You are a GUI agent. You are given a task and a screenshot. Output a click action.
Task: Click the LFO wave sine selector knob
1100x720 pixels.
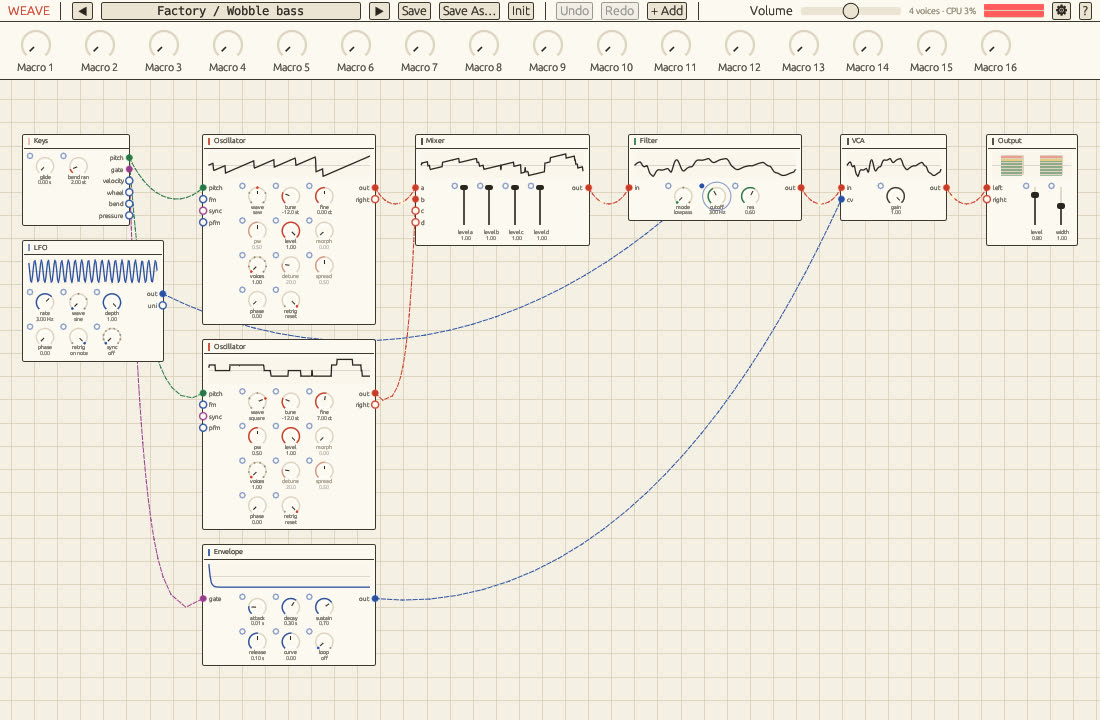tap(79, 302)
